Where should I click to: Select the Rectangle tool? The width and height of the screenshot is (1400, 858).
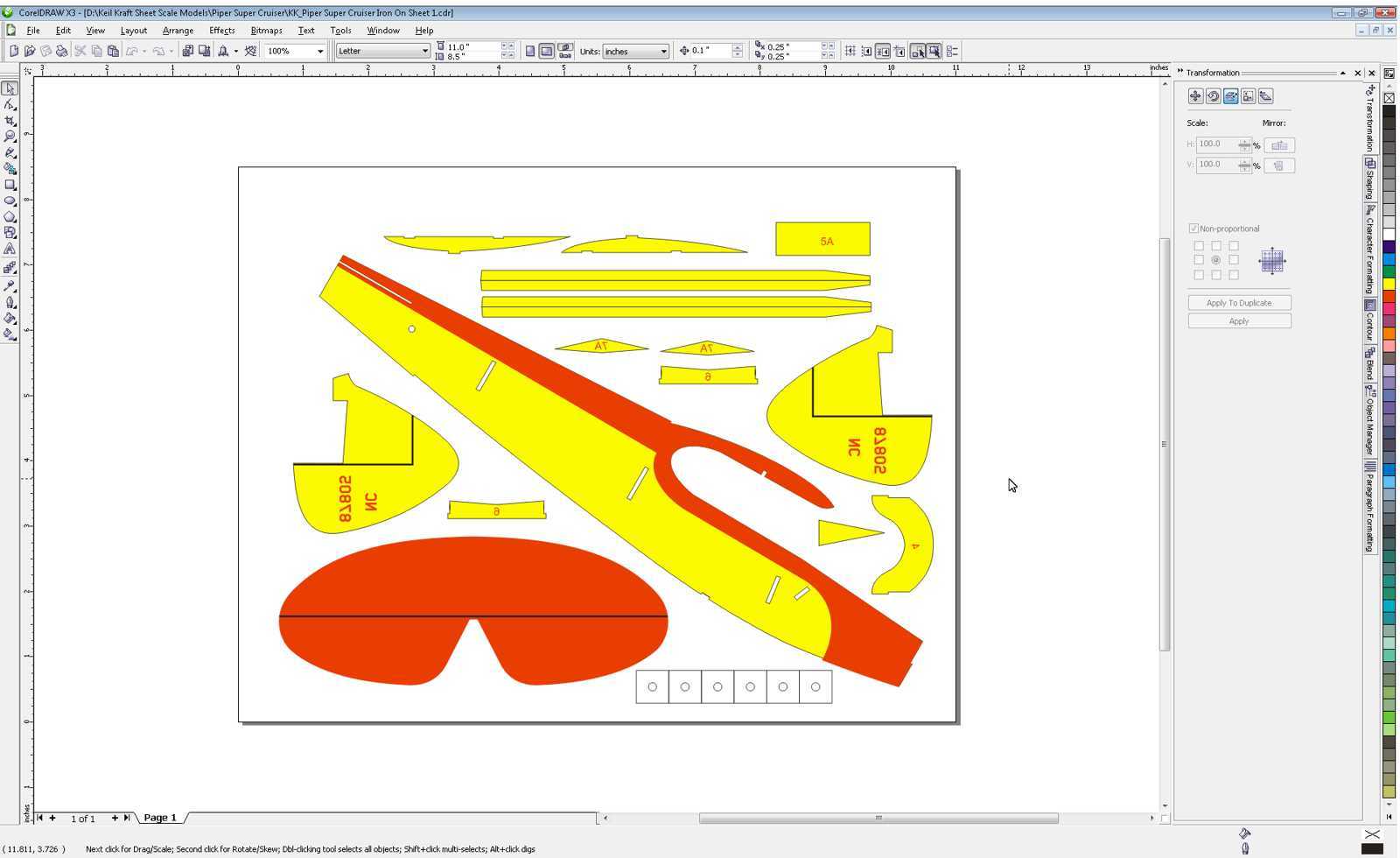(x=10, y=185)
